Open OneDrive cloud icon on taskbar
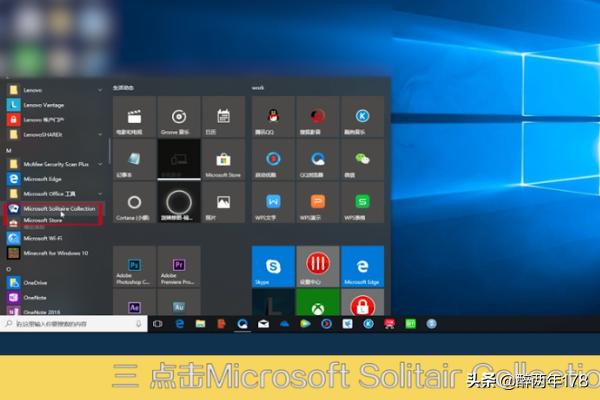The width and height of the screenshot is (600, 400). tap(284, 324)
